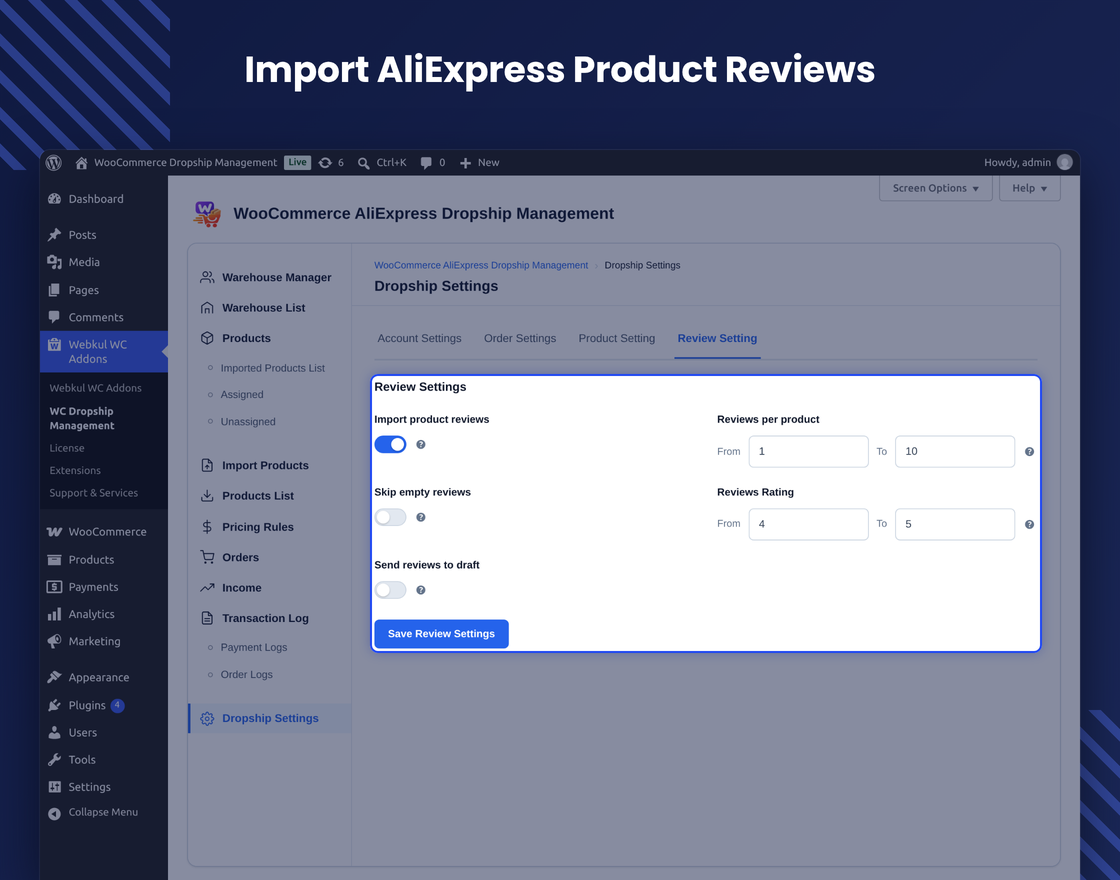Disable the Import product reviews toggle
Viewport: 1120px width, 880px height.
click(390, 444)
